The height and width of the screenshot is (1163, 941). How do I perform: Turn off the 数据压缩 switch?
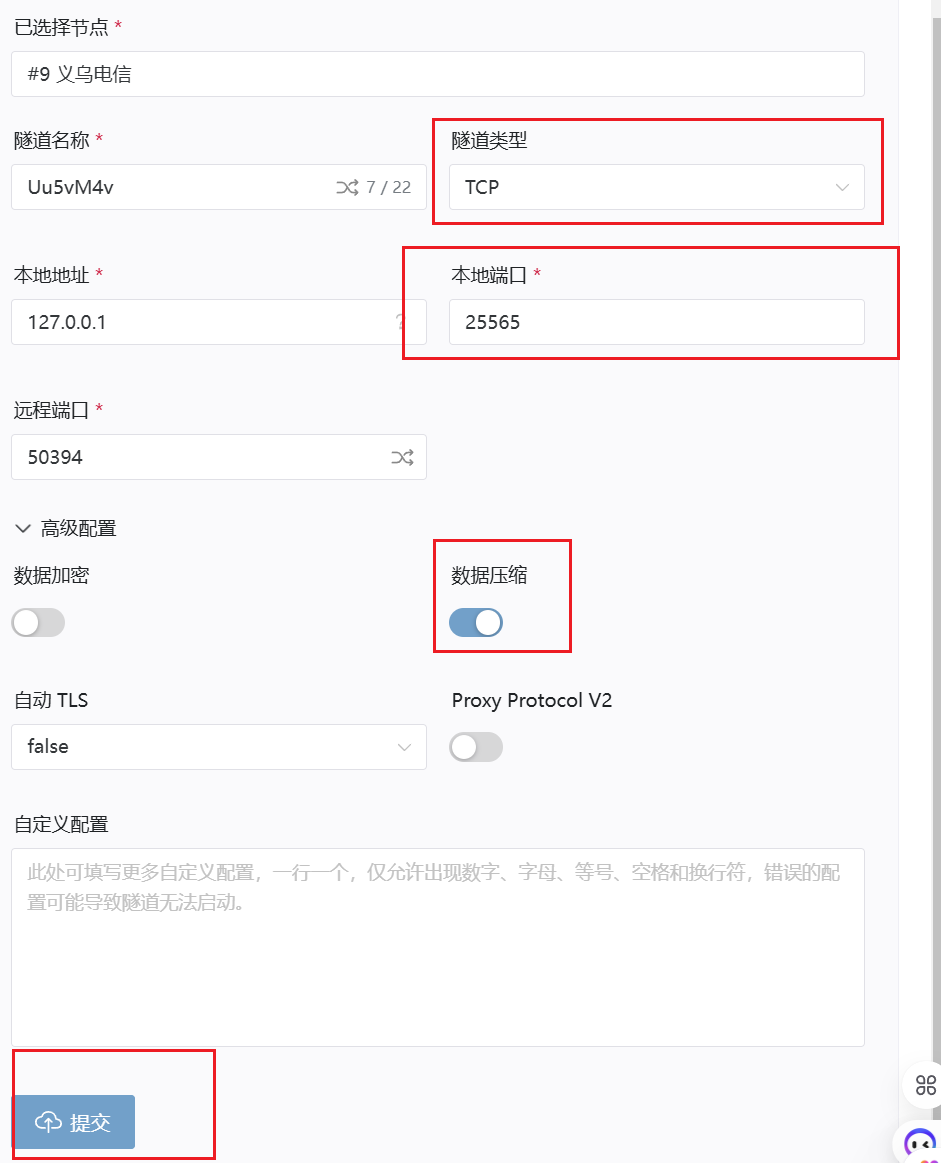[x=476, y=623]
